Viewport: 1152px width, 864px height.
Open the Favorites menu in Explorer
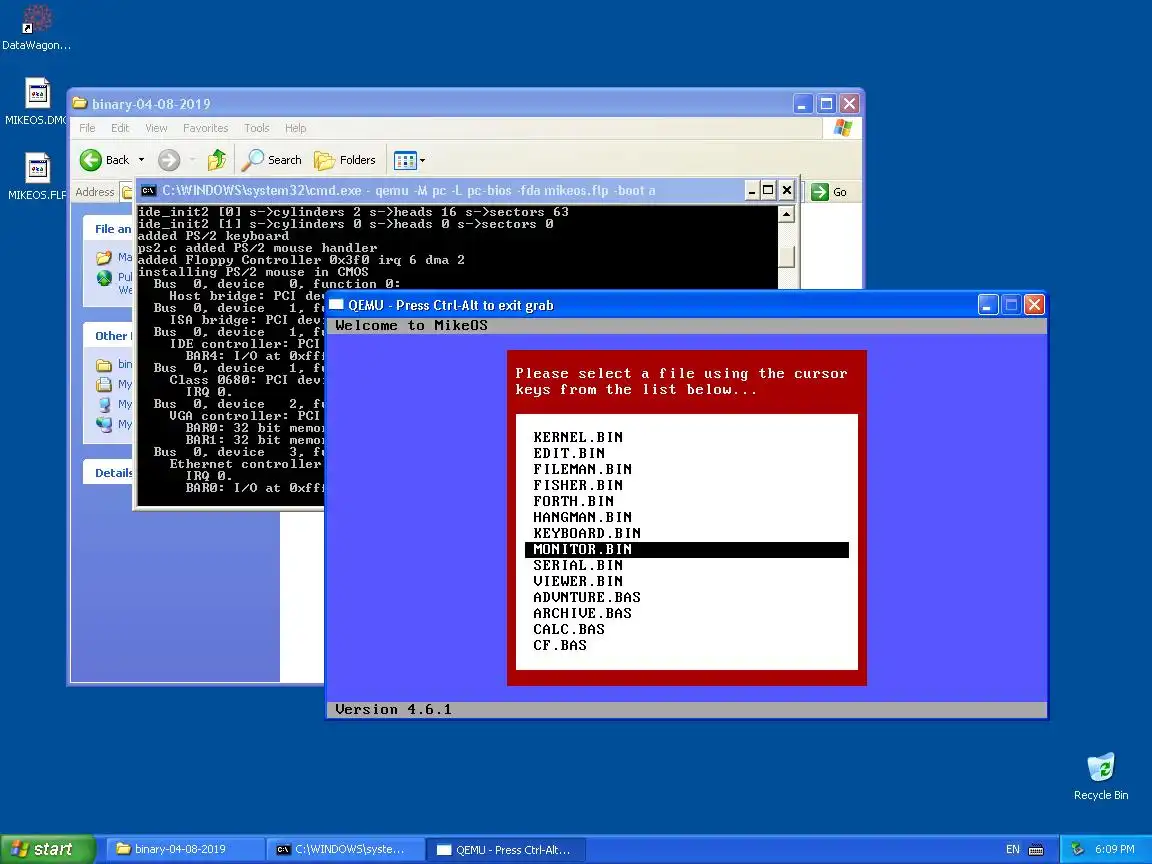(x=205, y=128)
